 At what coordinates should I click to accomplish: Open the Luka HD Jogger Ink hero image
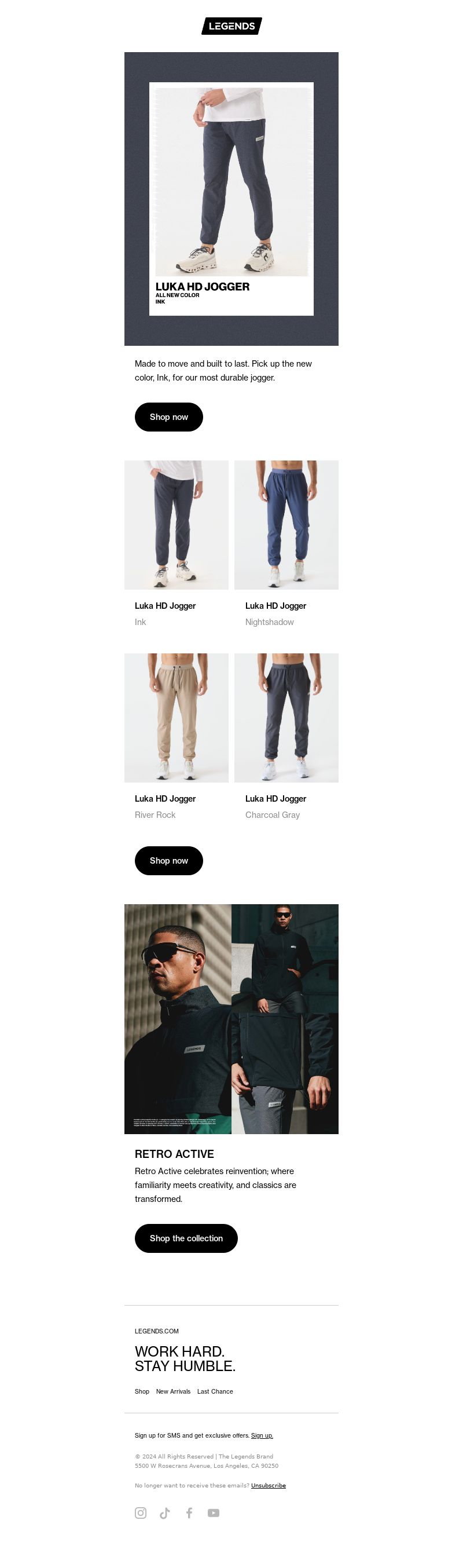pyautogui.click(x=231, y=199)
